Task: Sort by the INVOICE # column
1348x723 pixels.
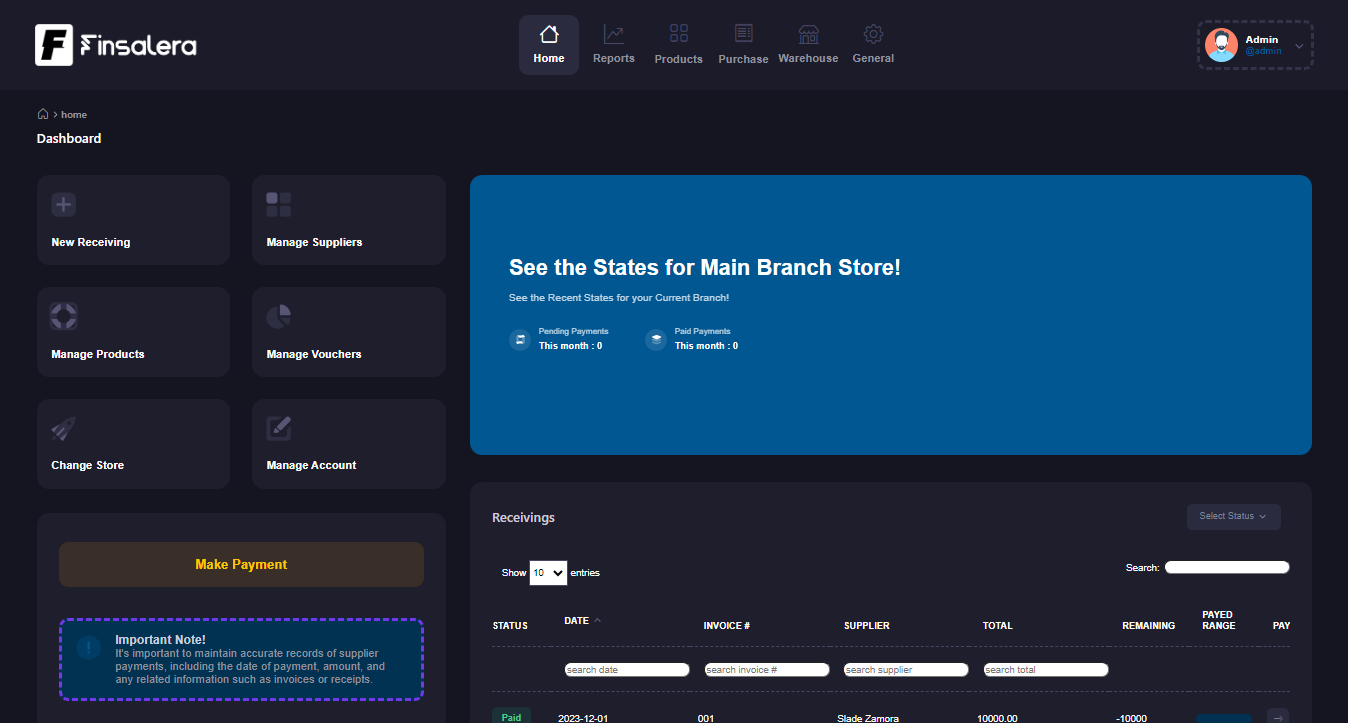Action: click(727, 626)
